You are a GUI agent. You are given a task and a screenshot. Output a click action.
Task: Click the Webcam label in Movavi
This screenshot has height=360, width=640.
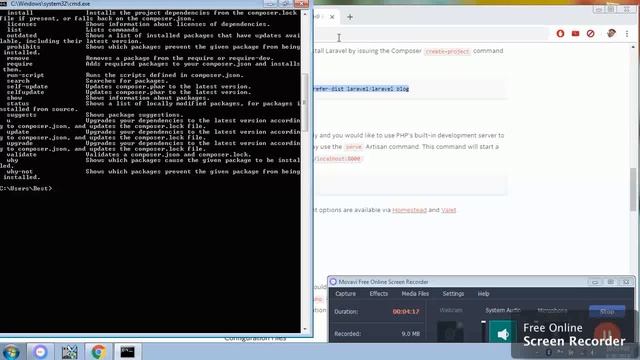pyautogui.click(x=451, y=310)
